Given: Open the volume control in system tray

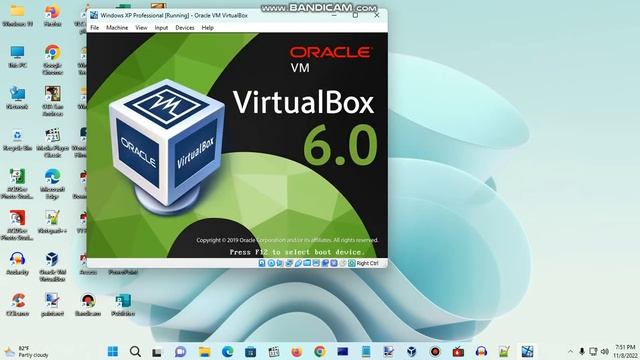Looking at the screenshot, I should point(605,351).
